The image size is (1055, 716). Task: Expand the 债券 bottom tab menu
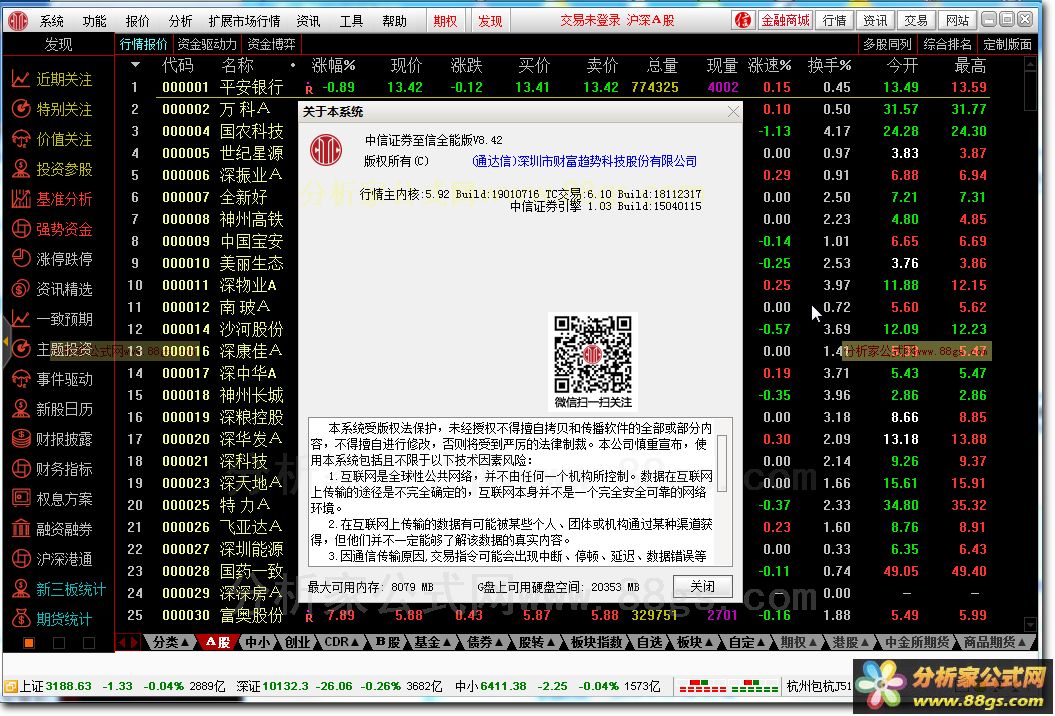click(485, 643)
